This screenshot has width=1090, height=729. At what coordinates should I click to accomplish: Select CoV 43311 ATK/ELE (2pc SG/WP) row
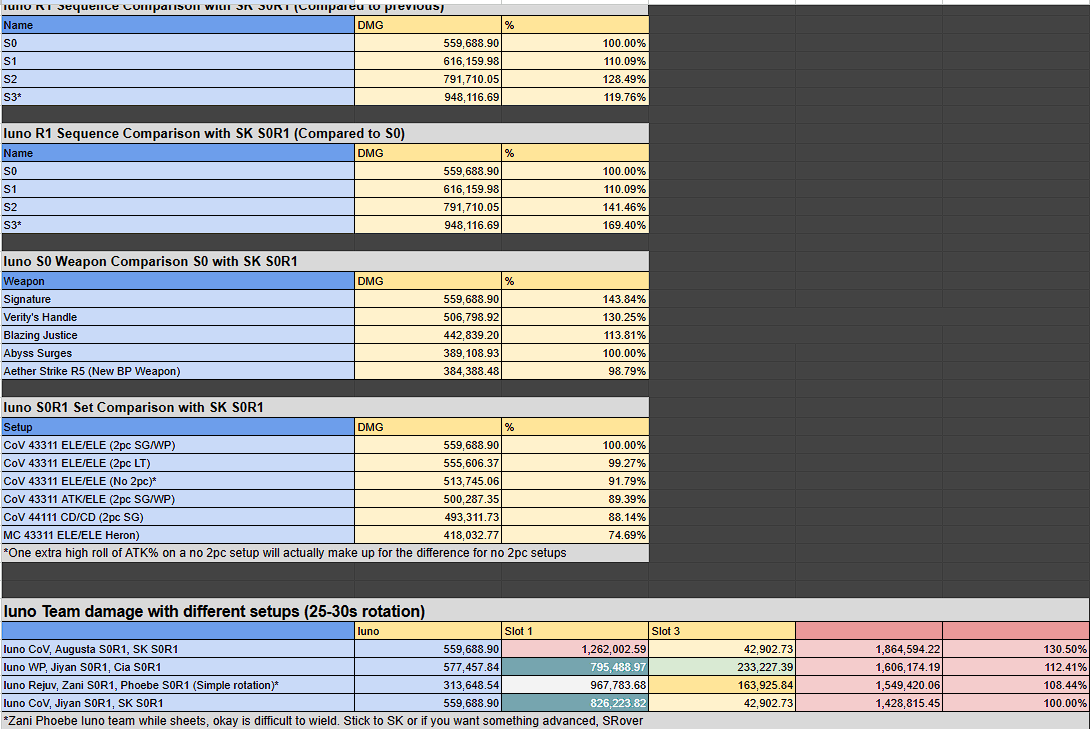point(178,499)
